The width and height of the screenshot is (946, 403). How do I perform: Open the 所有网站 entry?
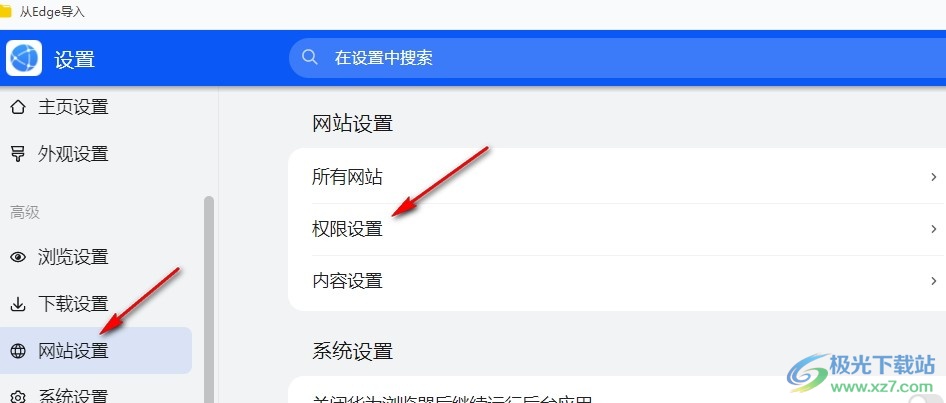[x=617, y=177]
